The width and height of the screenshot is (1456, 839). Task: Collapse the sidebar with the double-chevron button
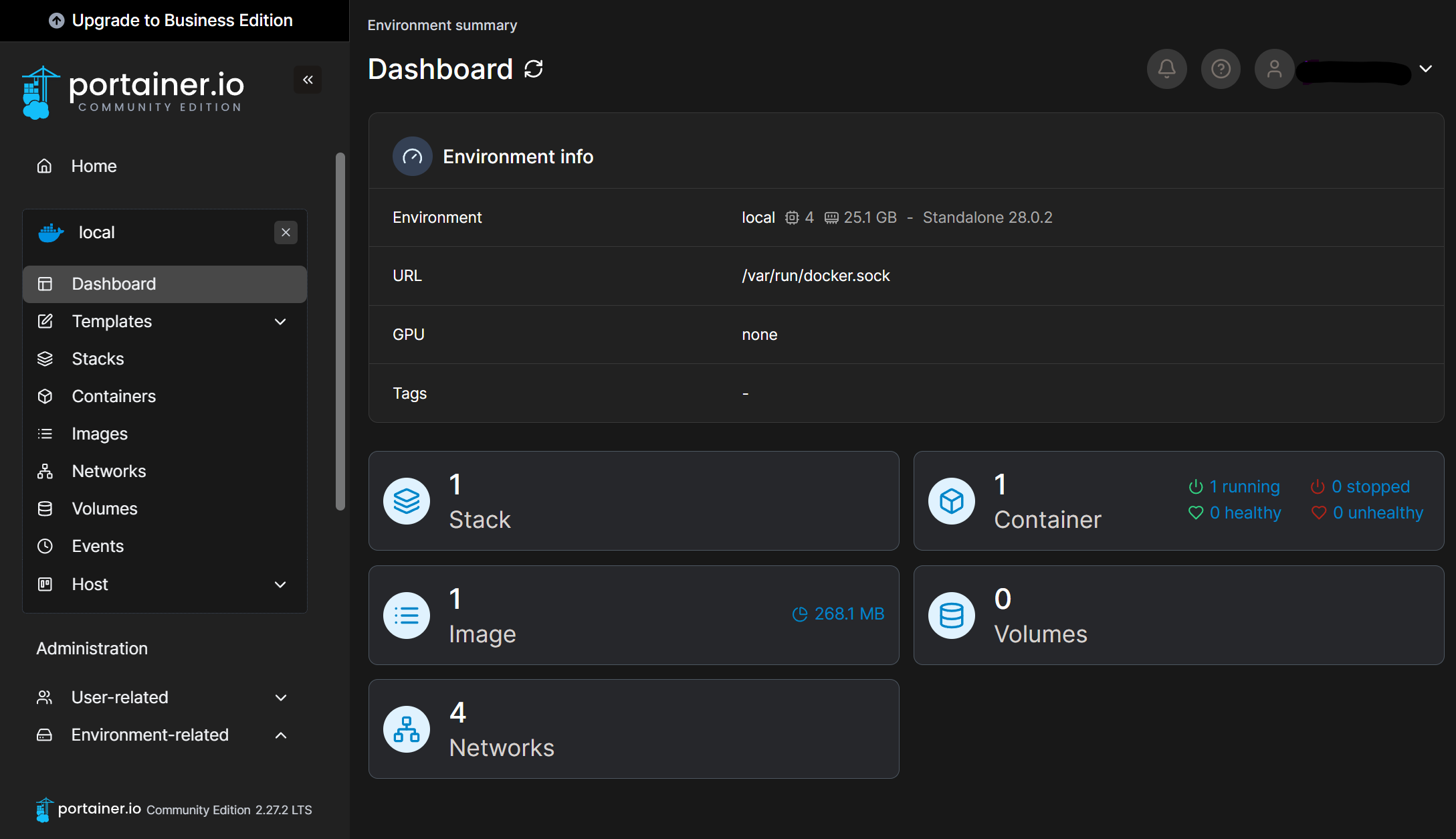click(x=308, y=79)
